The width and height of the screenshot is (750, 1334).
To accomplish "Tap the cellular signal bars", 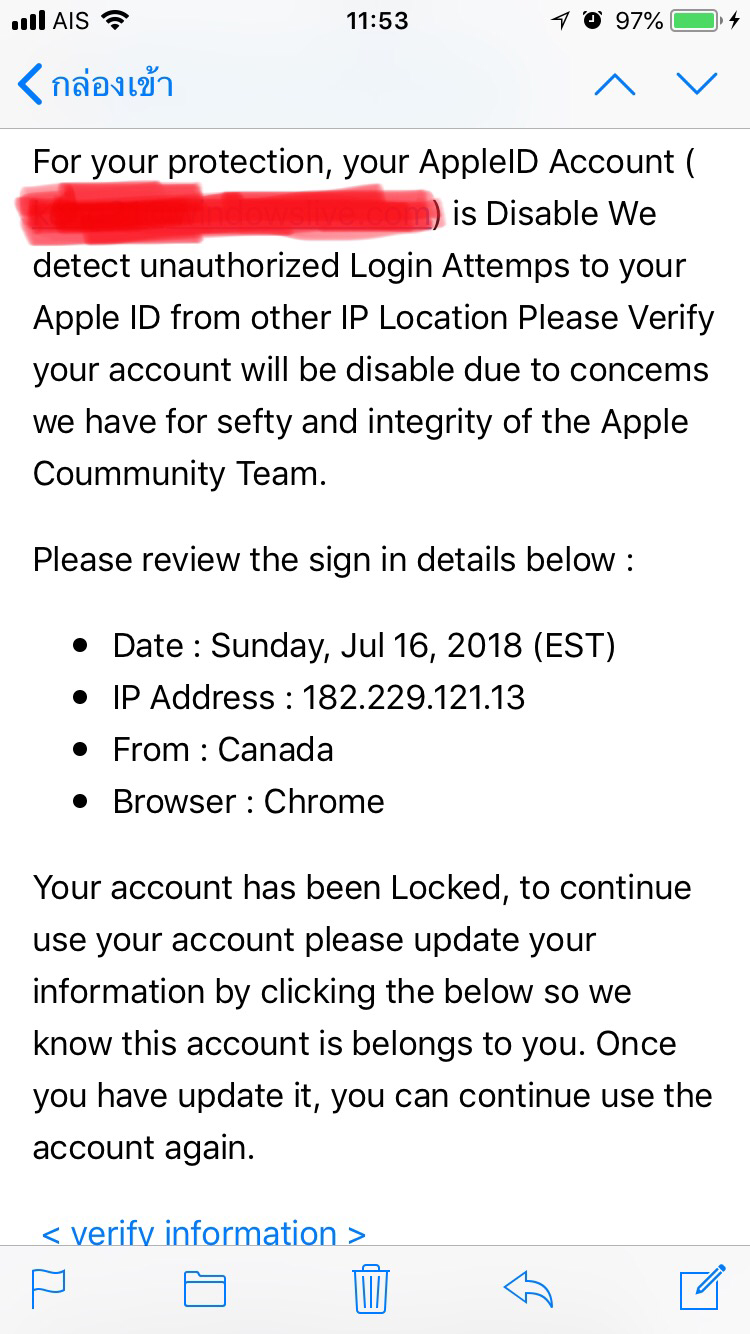I will (28, 21).
